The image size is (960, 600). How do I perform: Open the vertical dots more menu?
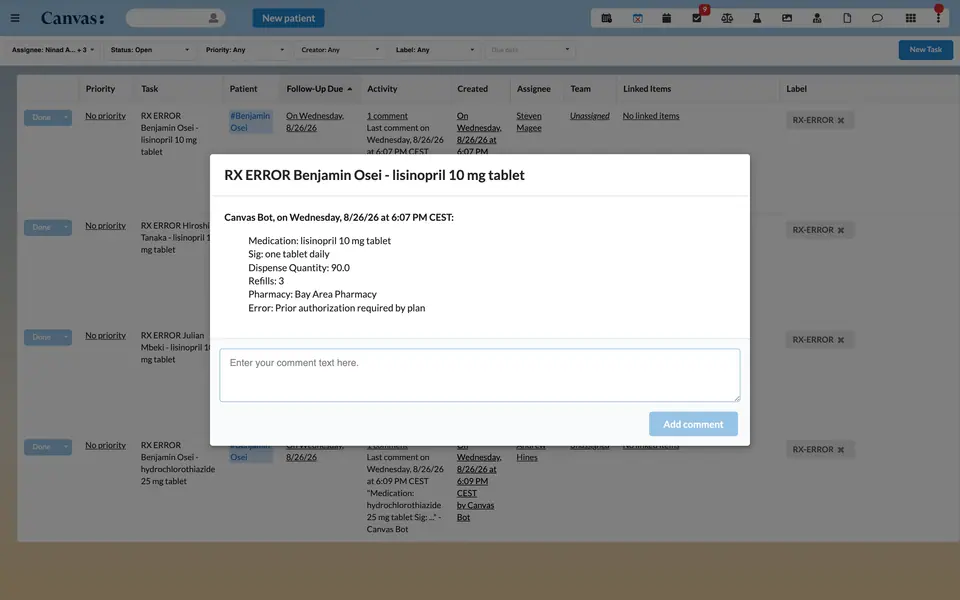[x=938, y=18]
